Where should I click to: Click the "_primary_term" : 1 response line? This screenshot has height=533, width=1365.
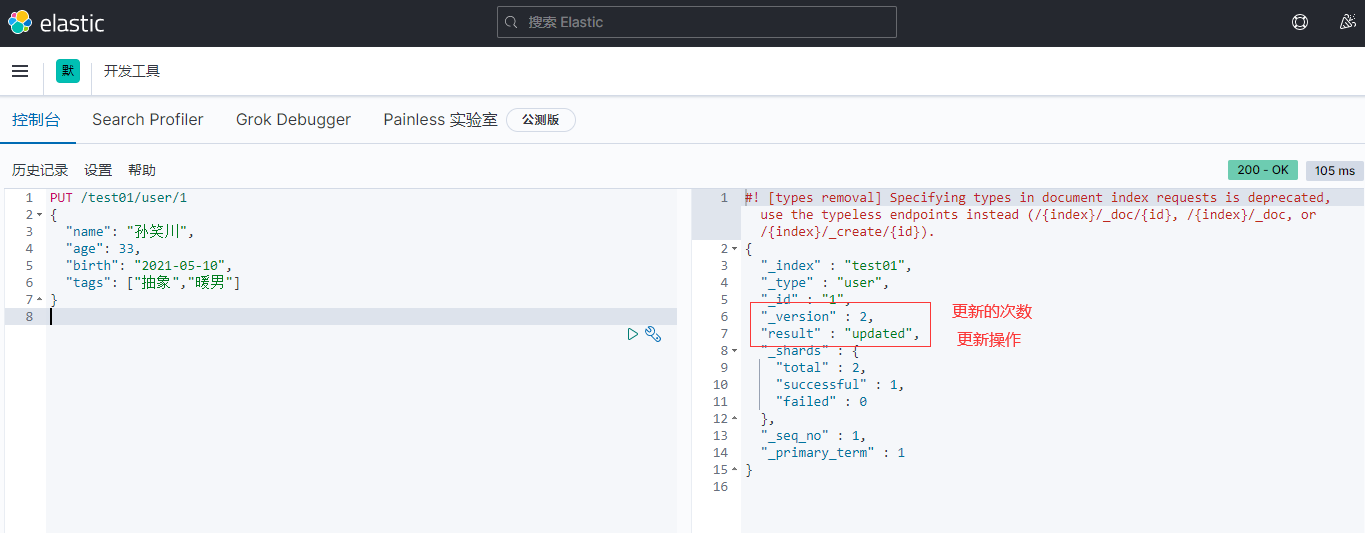point(833,453)
